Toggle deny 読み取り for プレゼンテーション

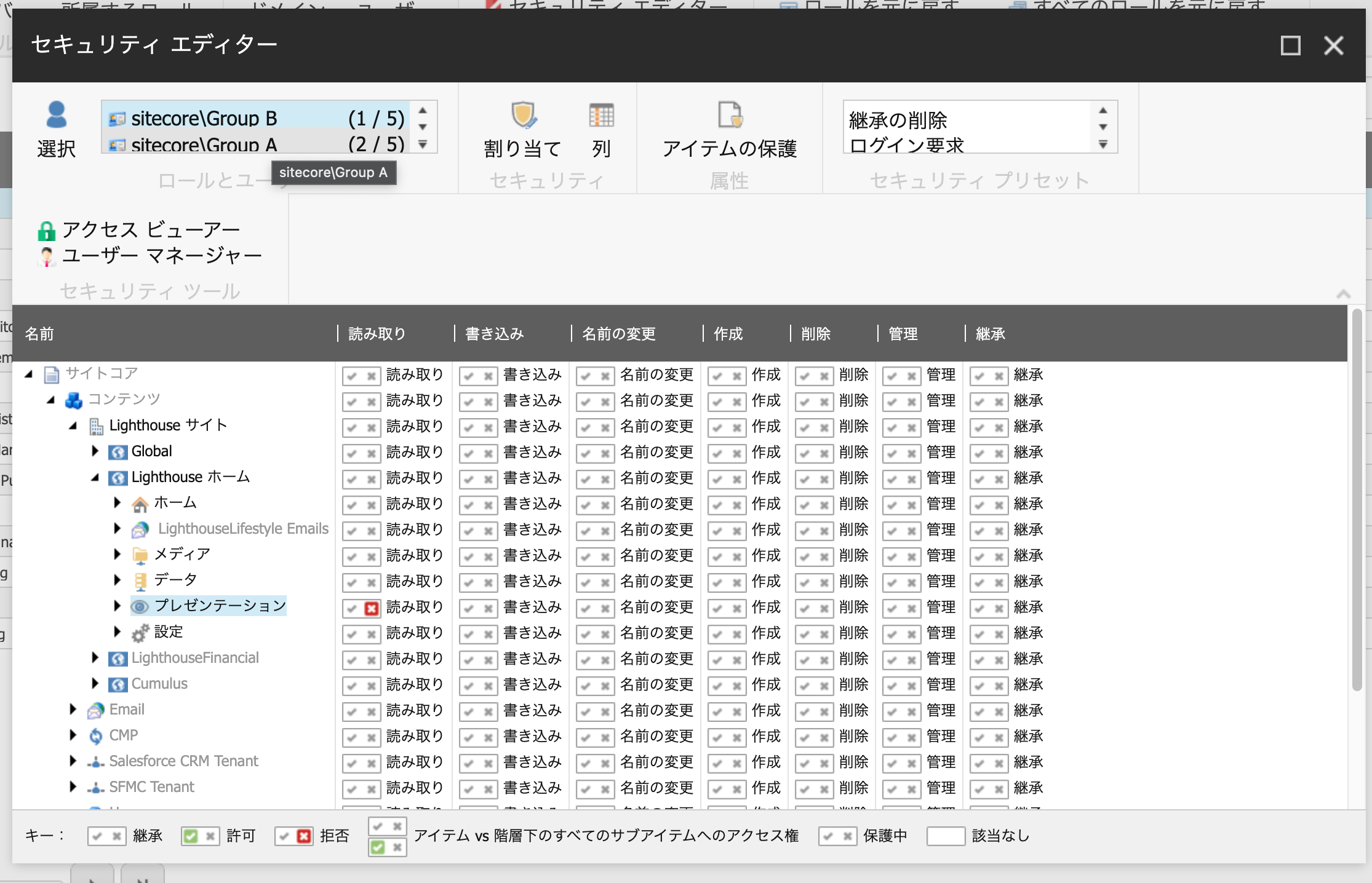tap(372, 608)
